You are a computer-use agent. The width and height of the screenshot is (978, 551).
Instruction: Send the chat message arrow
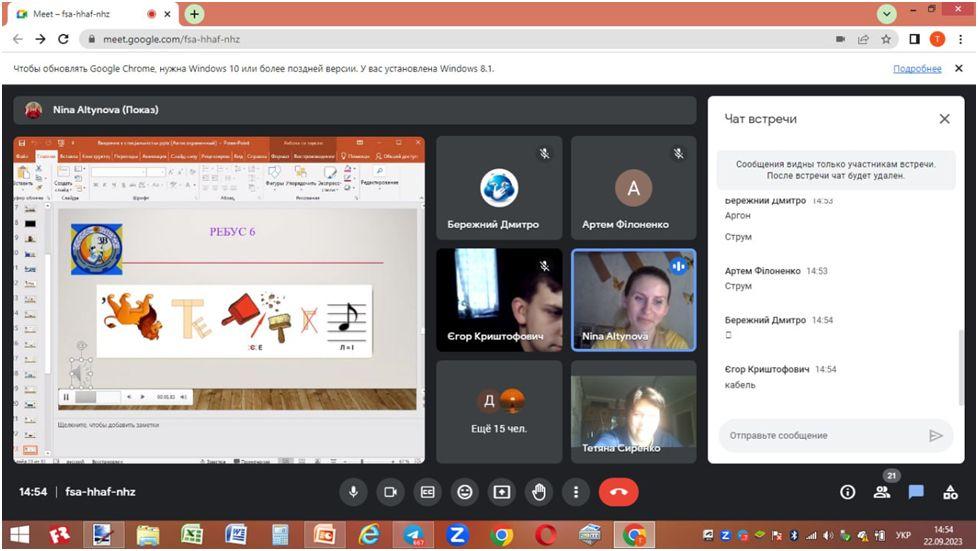[x=936, y=436]
